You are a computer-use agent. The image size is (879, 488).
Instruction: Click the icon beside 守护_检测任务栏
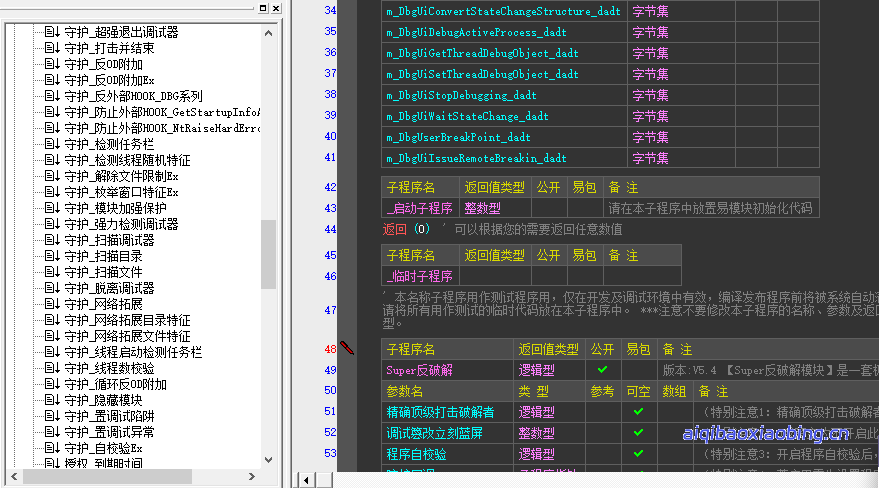52,144
